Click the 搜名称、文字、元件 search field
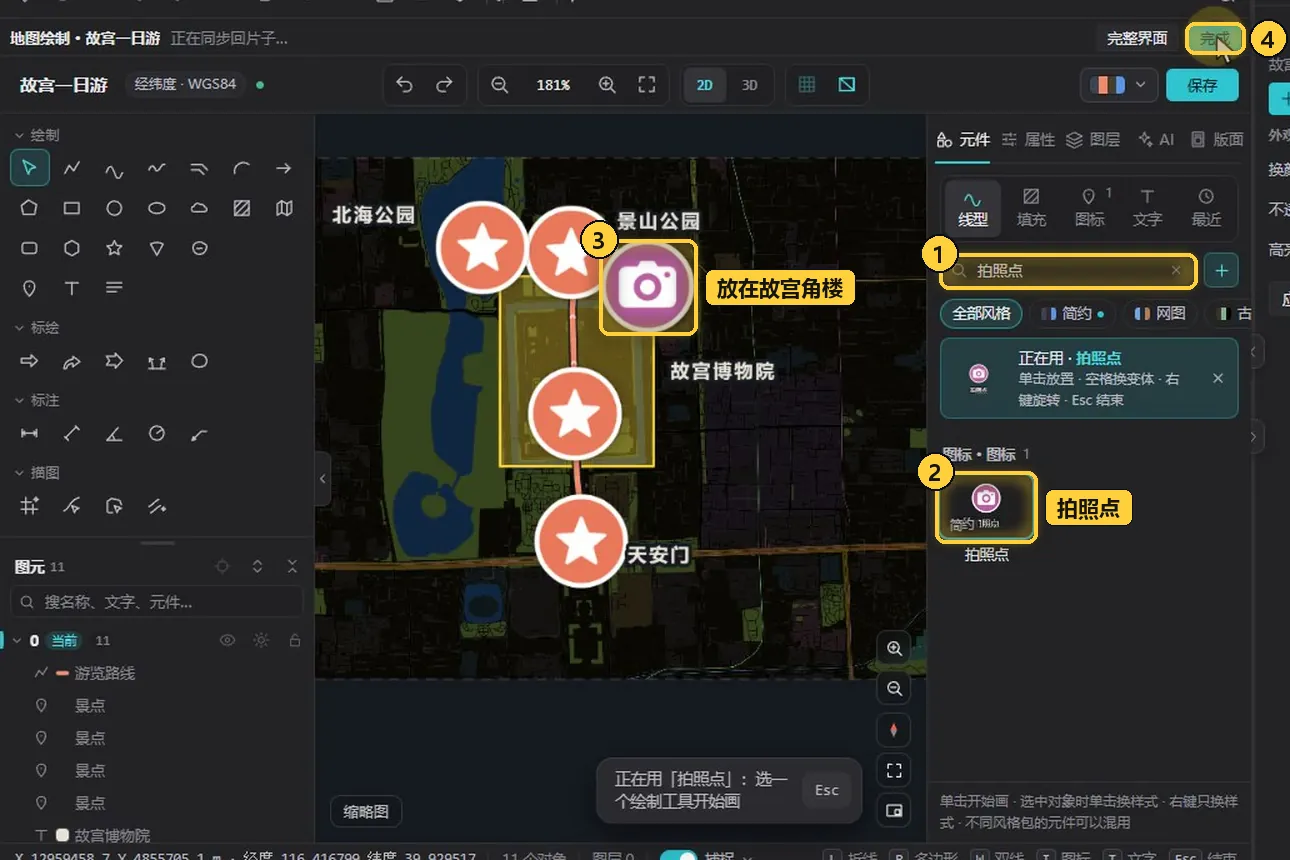This screenshot has width=1290, height=860. click(x=157, y=602)
